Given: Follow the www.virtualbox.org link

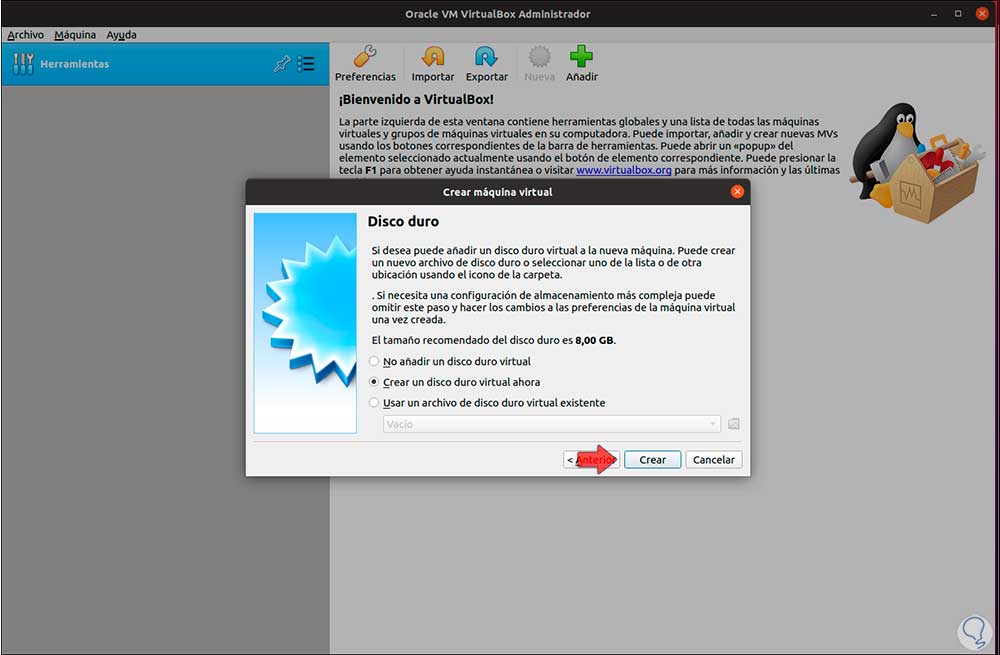Looking at the screenshot, I should (x=623, y=170).
